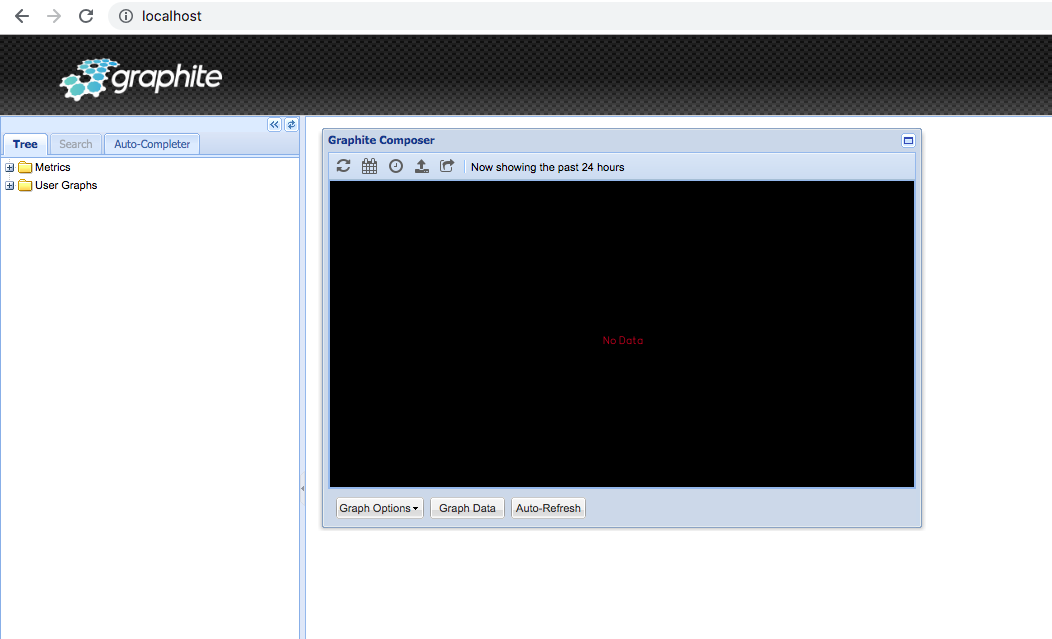
Task: Refresh the metrics tree panel
Action: coord(291,125)
